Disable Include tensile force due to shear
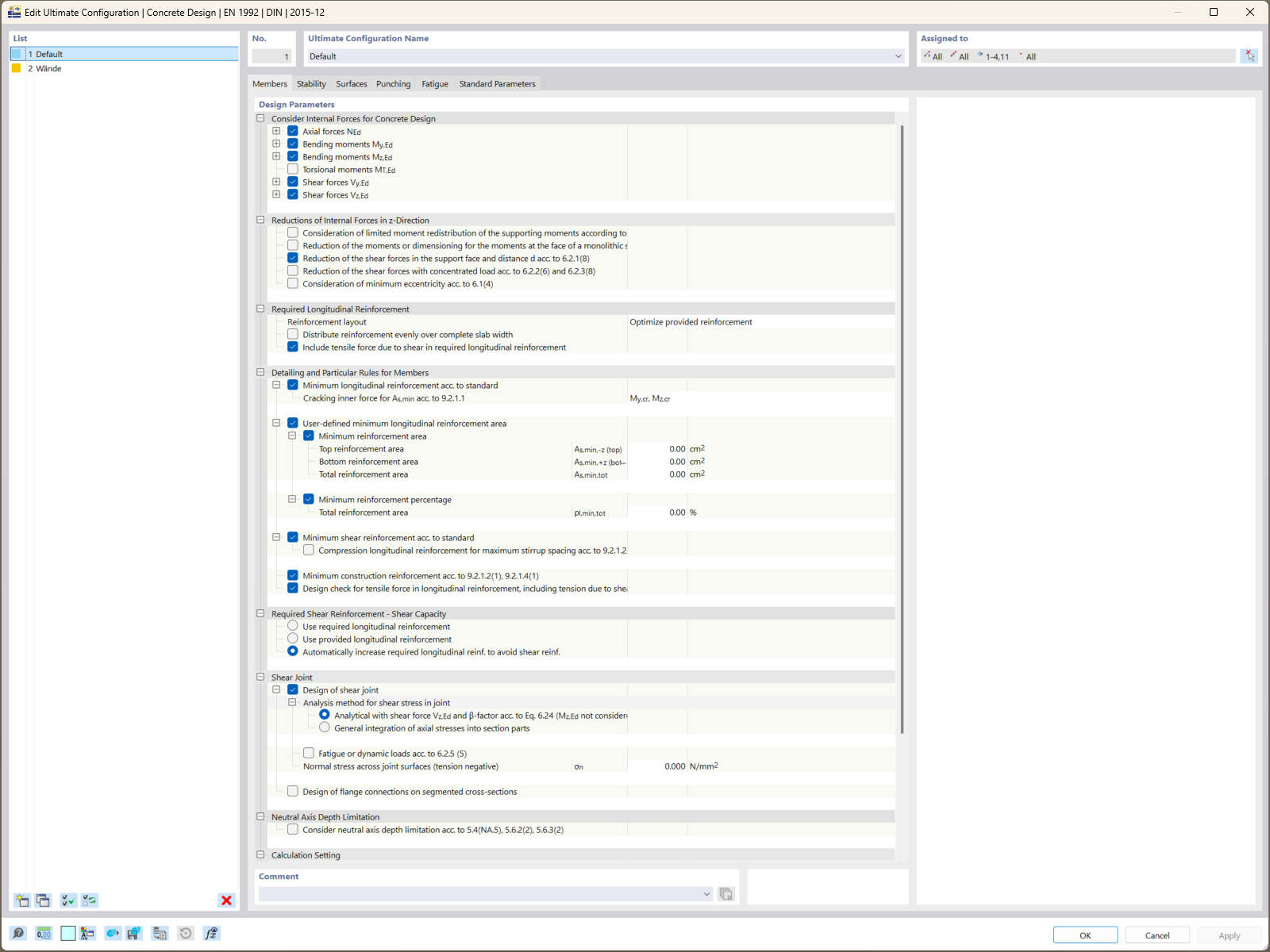The image size is (1270, 952). tap(293, 347)
